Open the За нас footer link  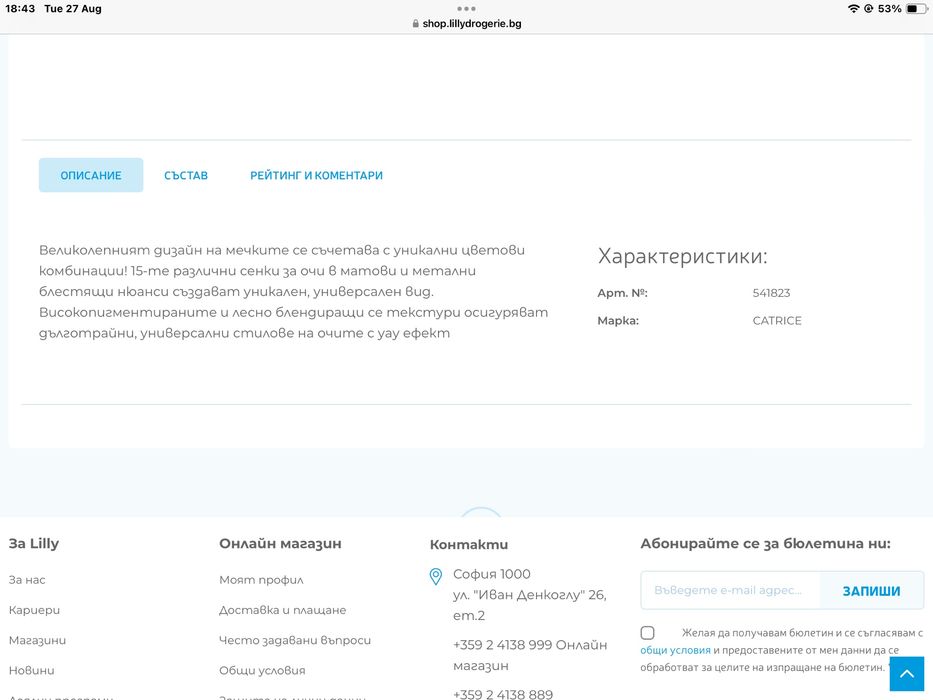point(27,580)
